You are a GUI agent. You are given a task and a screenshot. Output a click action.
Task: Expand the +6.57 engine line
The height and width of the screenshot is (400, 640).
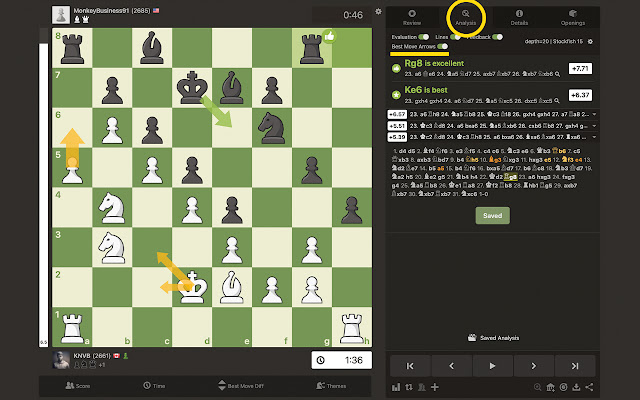[594, 114]
